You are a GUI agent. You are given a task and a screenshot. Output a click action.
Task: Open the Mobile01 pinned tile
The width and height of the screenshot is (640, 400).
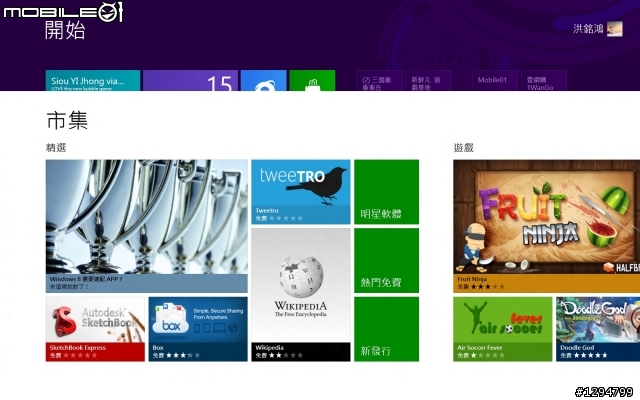pyautogui.click(x=495, y=80)
